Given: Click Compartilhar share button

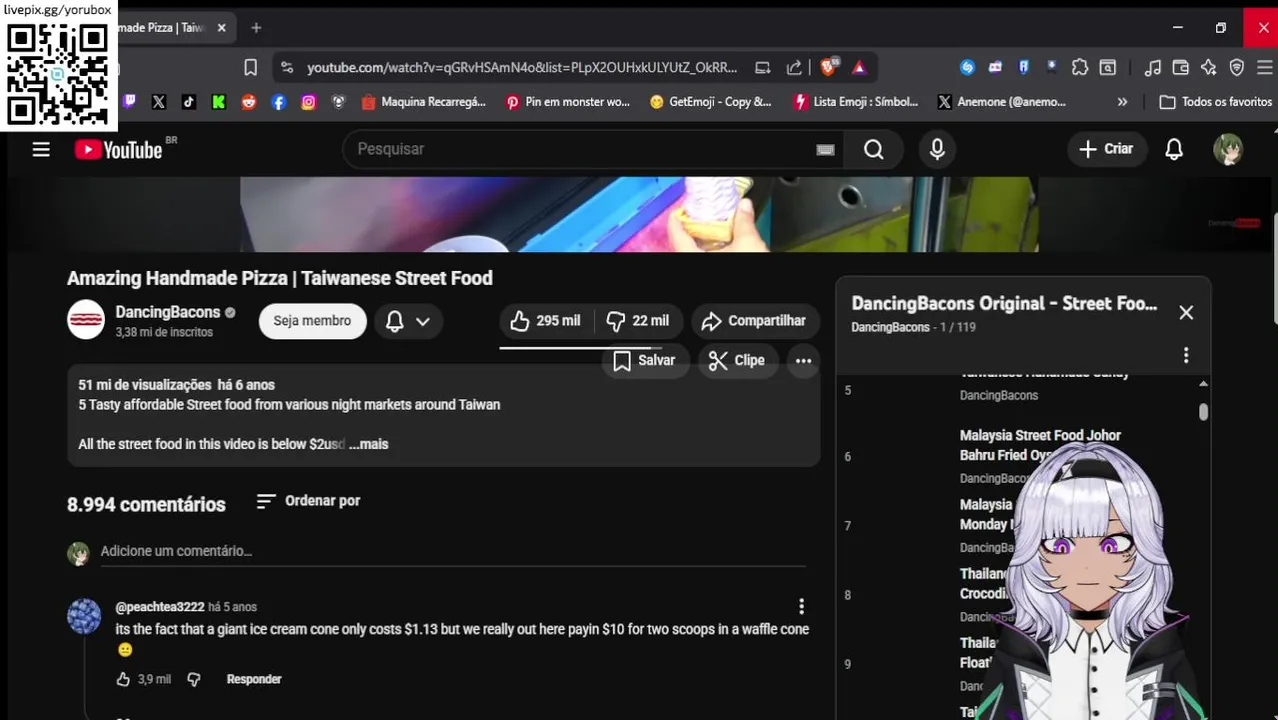Looking at the screenshot, I should [x=754, y=321].
